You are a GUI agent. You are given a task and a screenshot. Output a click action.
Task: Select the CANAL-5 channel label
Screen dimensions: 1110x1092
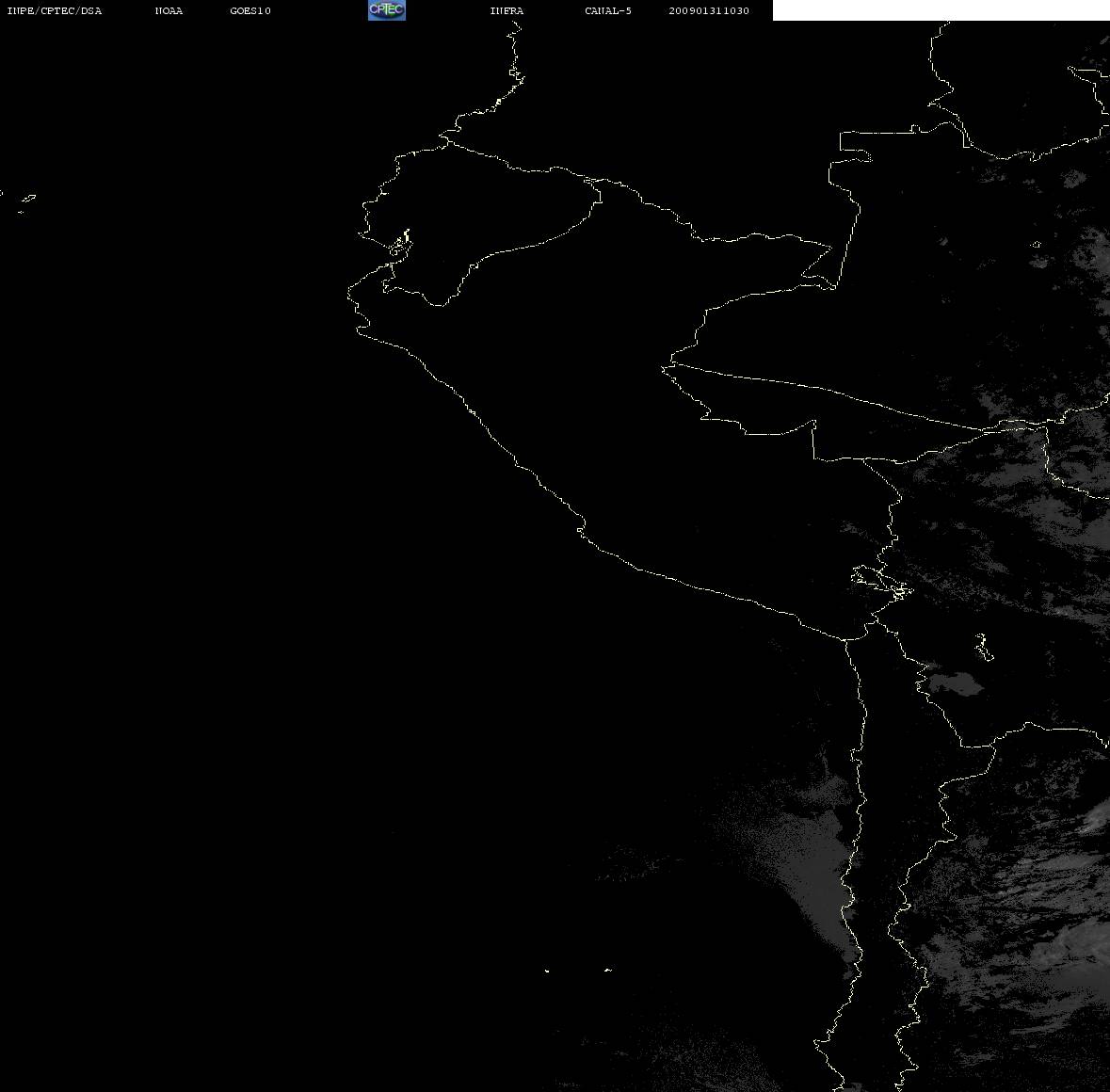click(607, 10)
